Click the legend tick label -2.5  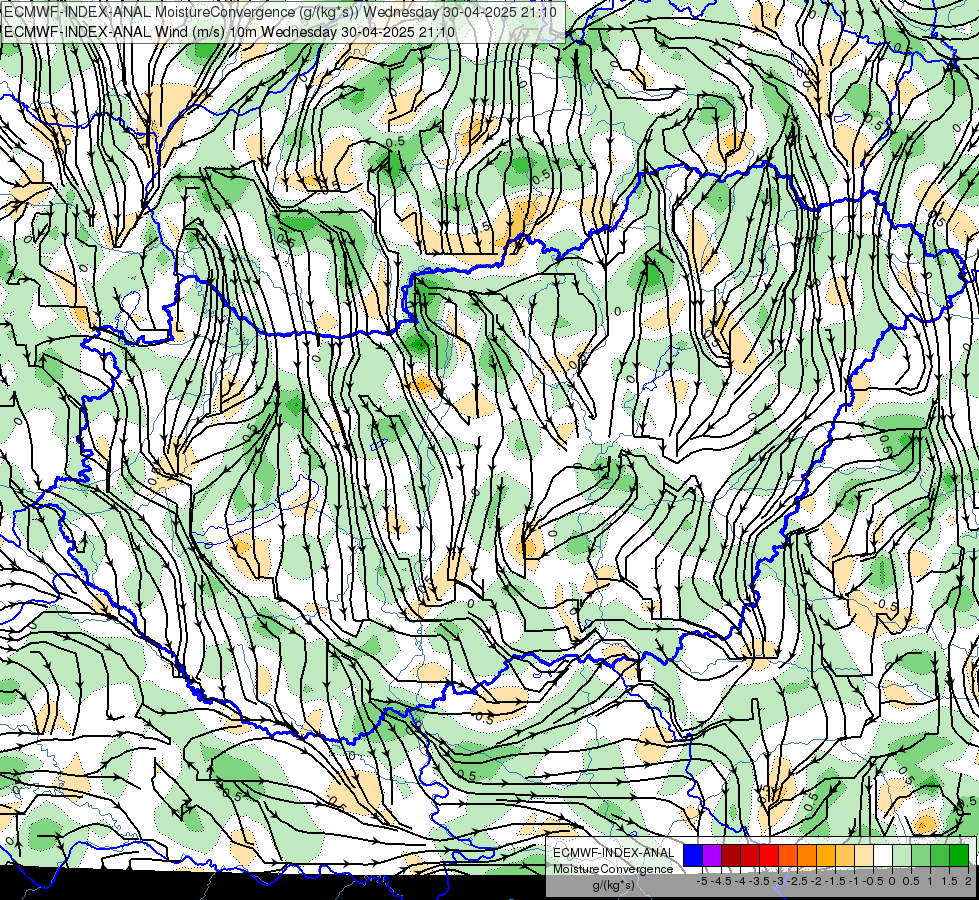[797, 881]
